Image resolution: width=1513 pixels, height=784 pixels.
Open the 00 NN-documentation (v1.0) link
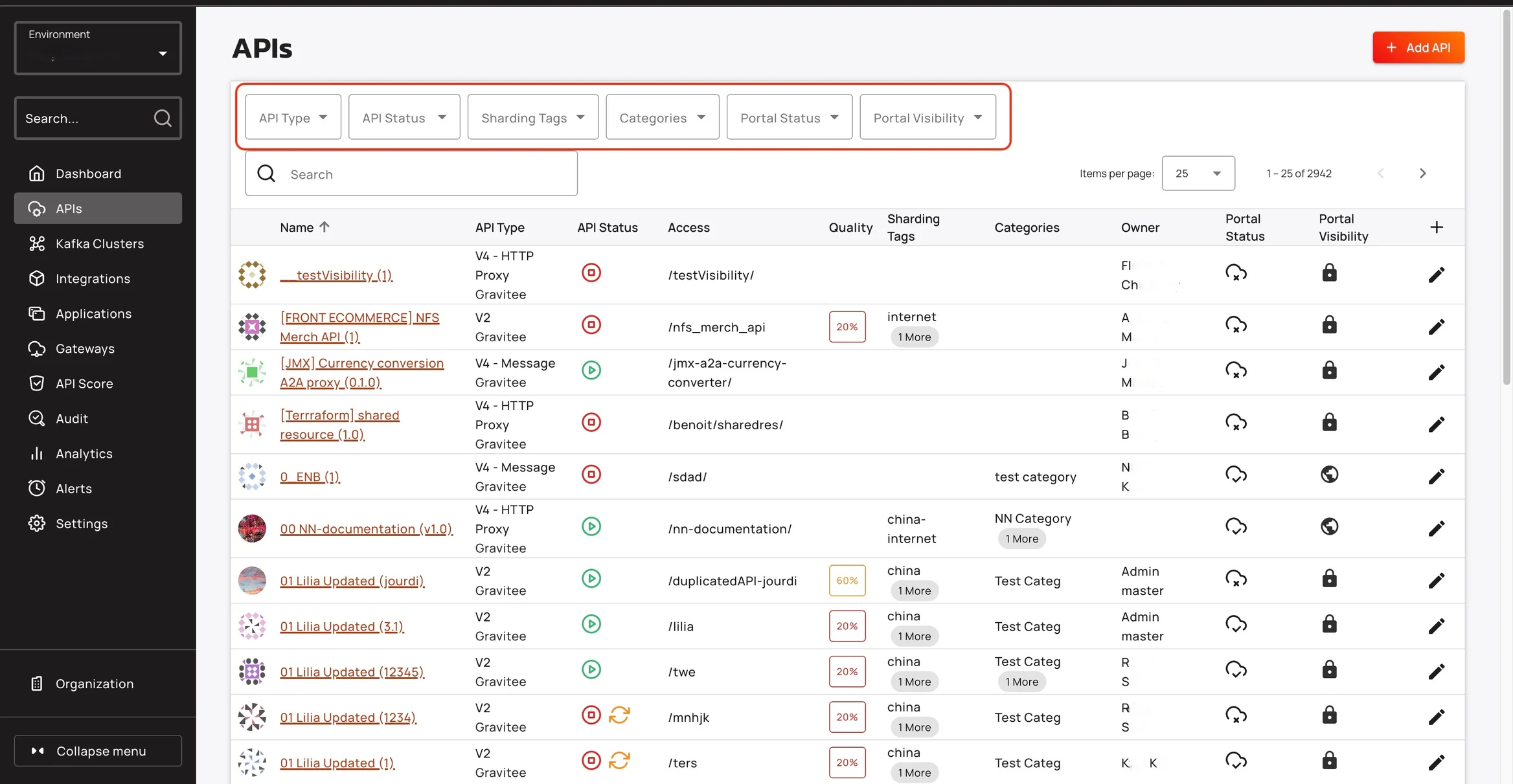(366, 529)
